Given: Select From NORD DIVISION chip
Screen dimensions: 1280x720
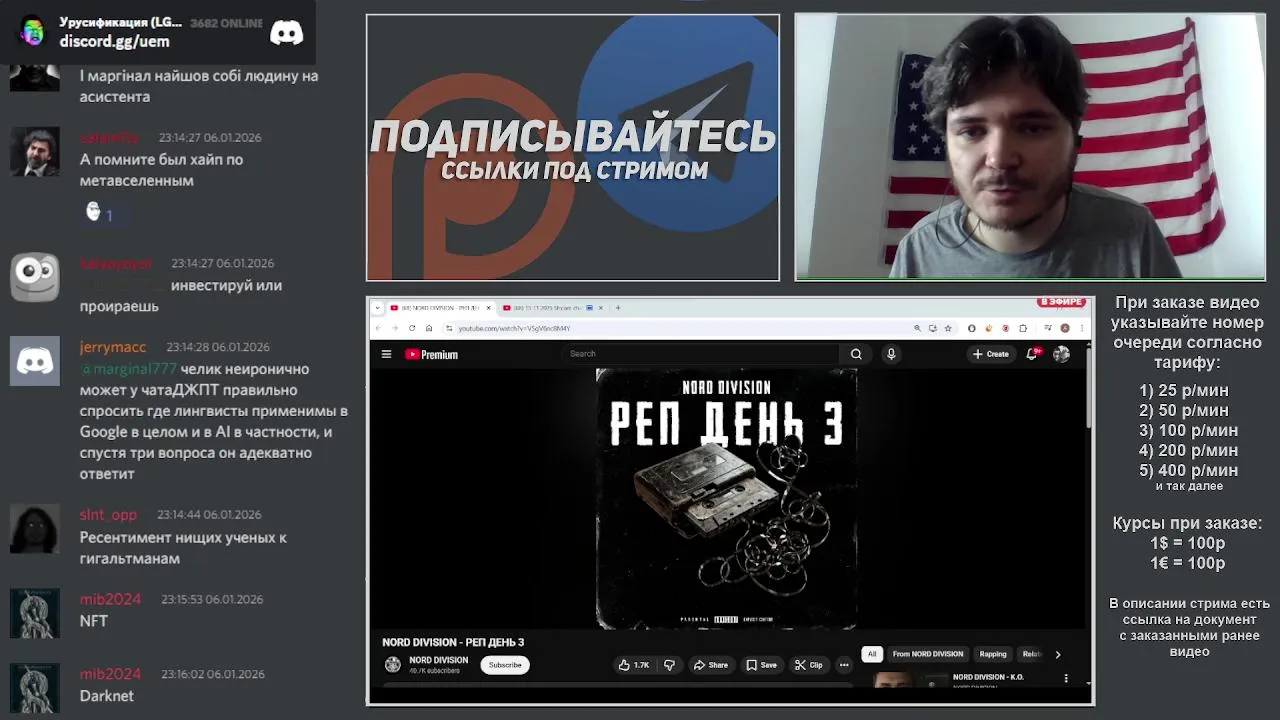Looking at the screenshot, I should coord(928,654).
